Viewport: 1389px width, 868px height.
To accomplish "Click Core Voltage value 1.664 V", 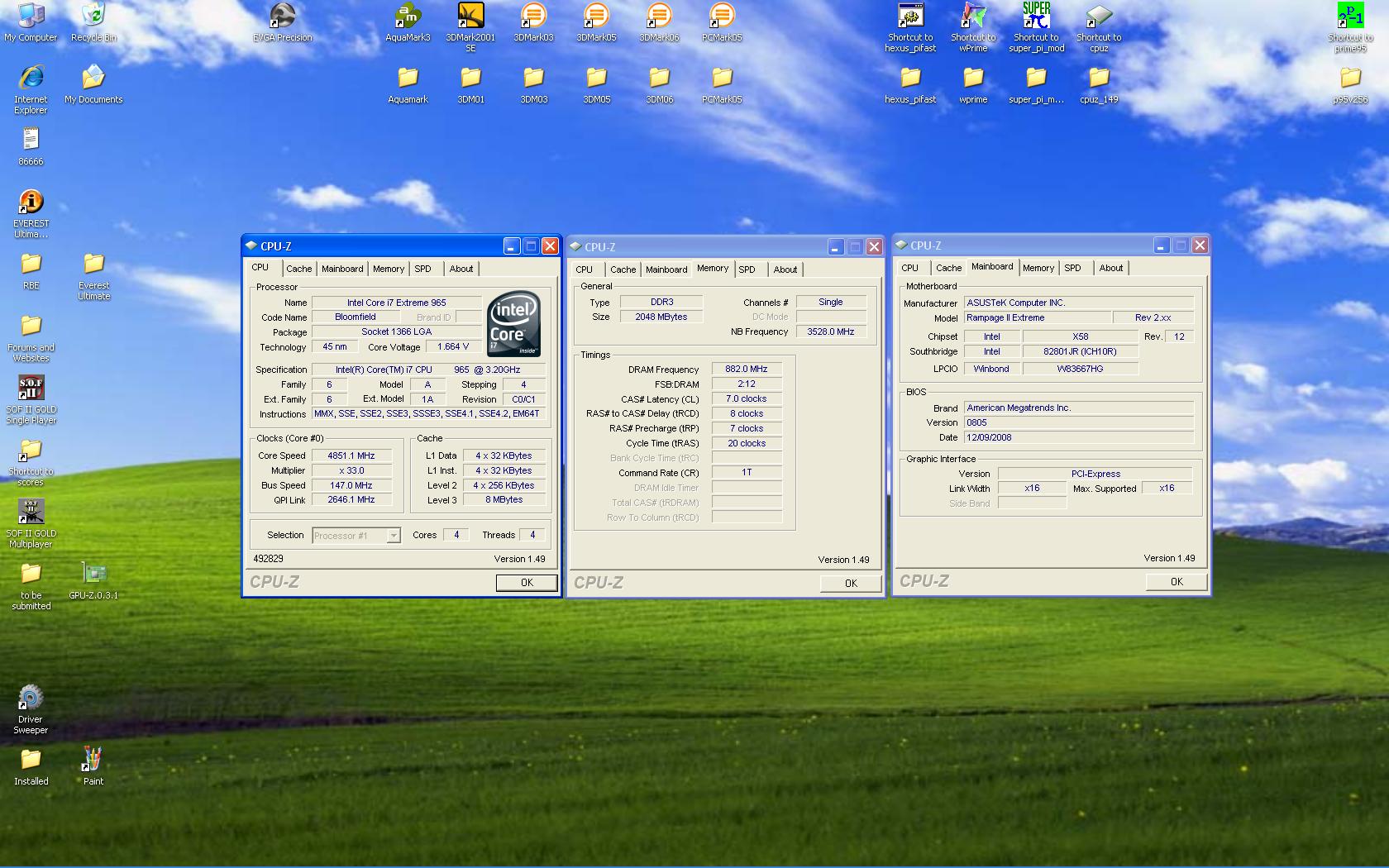I will [453, 347].
